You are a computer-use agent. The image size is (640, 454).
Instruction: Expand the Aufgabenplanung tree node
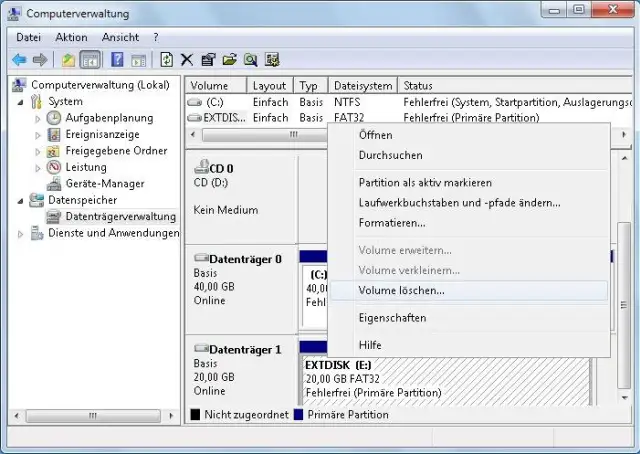coord(39,118)
